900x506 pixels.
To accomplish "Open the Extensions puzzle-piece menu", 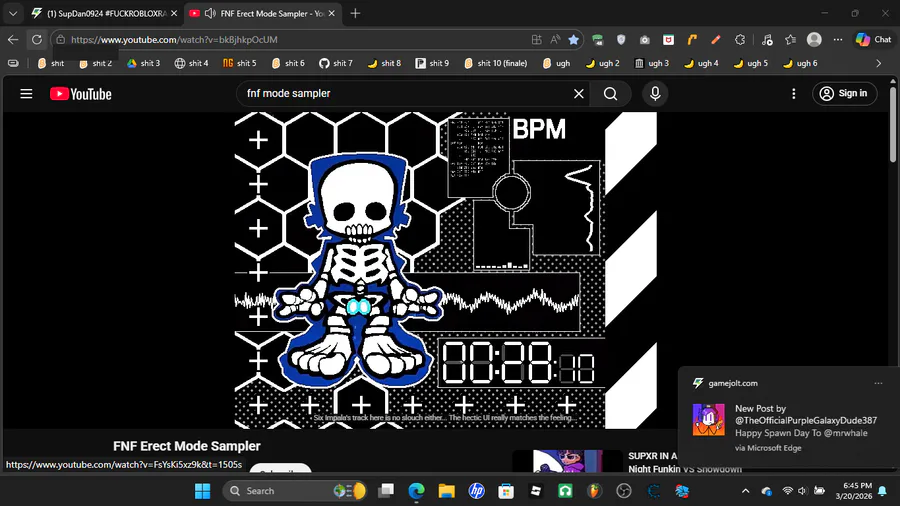I will (x=740, y=40).
